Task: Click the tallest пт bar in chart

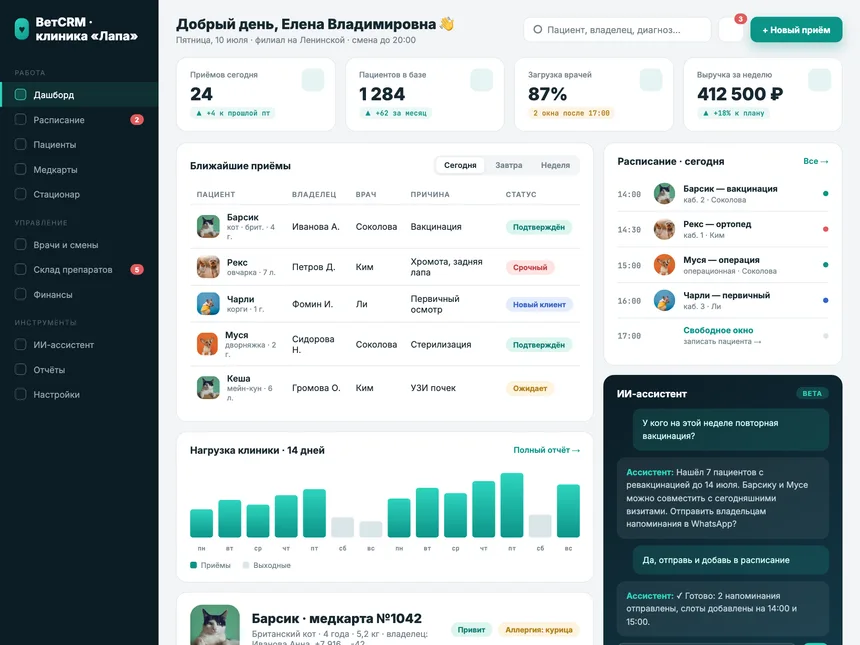Action: [x=512, y=505]
